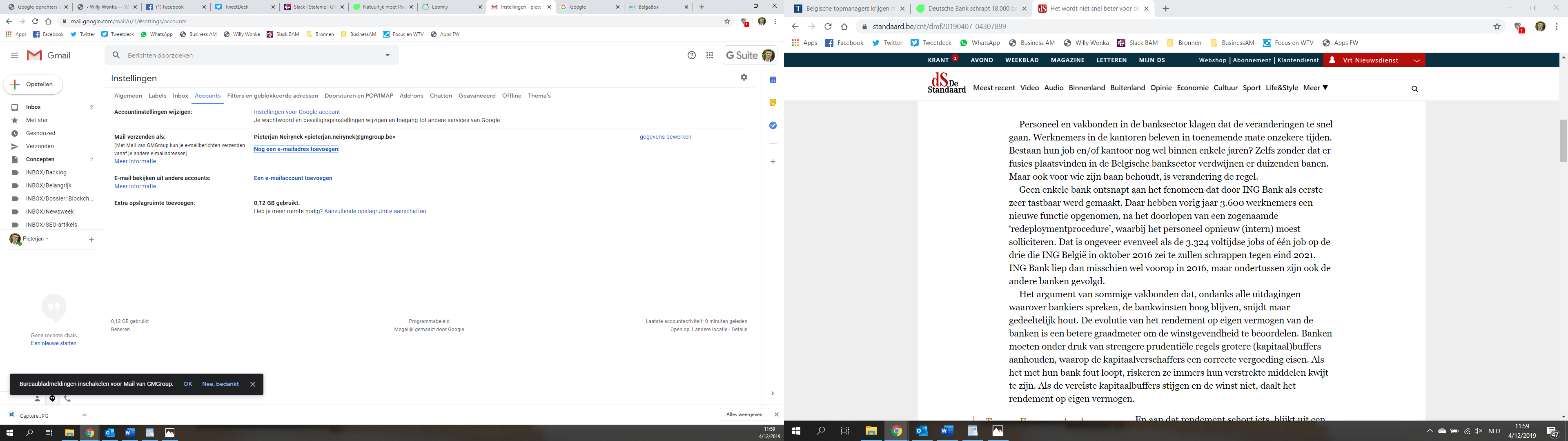
Task: Click the Gmail support help icon
Action: point(691,56)
